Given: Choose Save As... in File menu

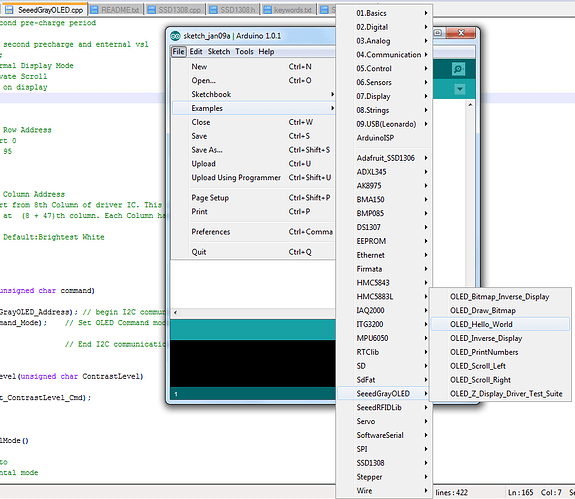Looking at the screenshot, I should coord(254,150).
